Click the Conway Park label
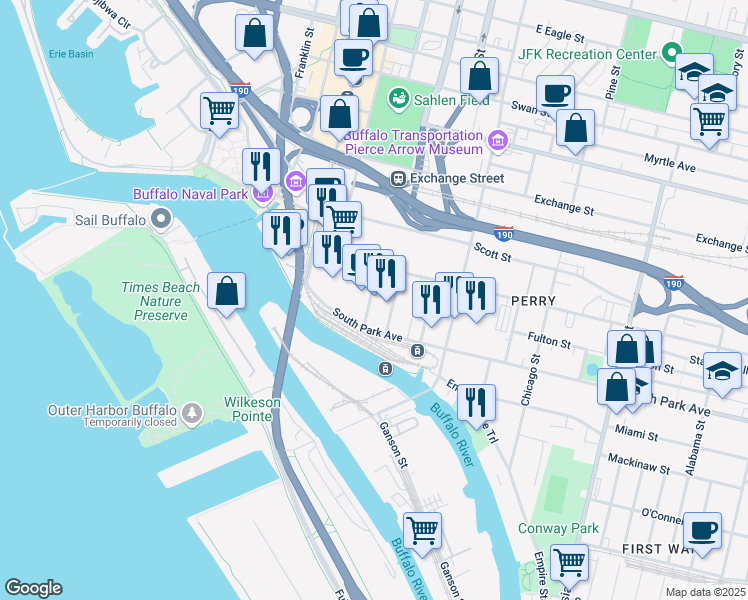748x600 pixels. pyautogui.click(x=558, y=528)
